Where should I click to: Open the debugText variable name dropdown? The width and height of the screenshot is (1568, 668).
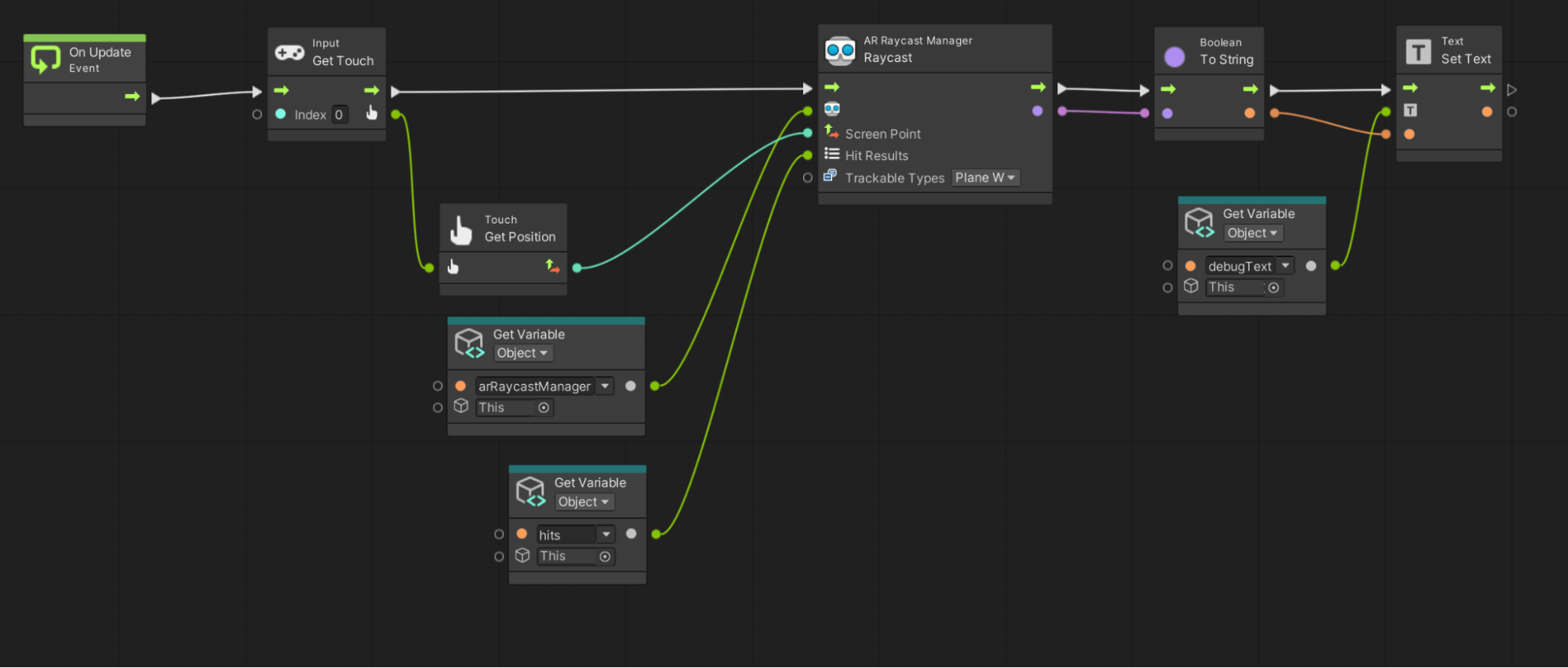pos(1285,266)
